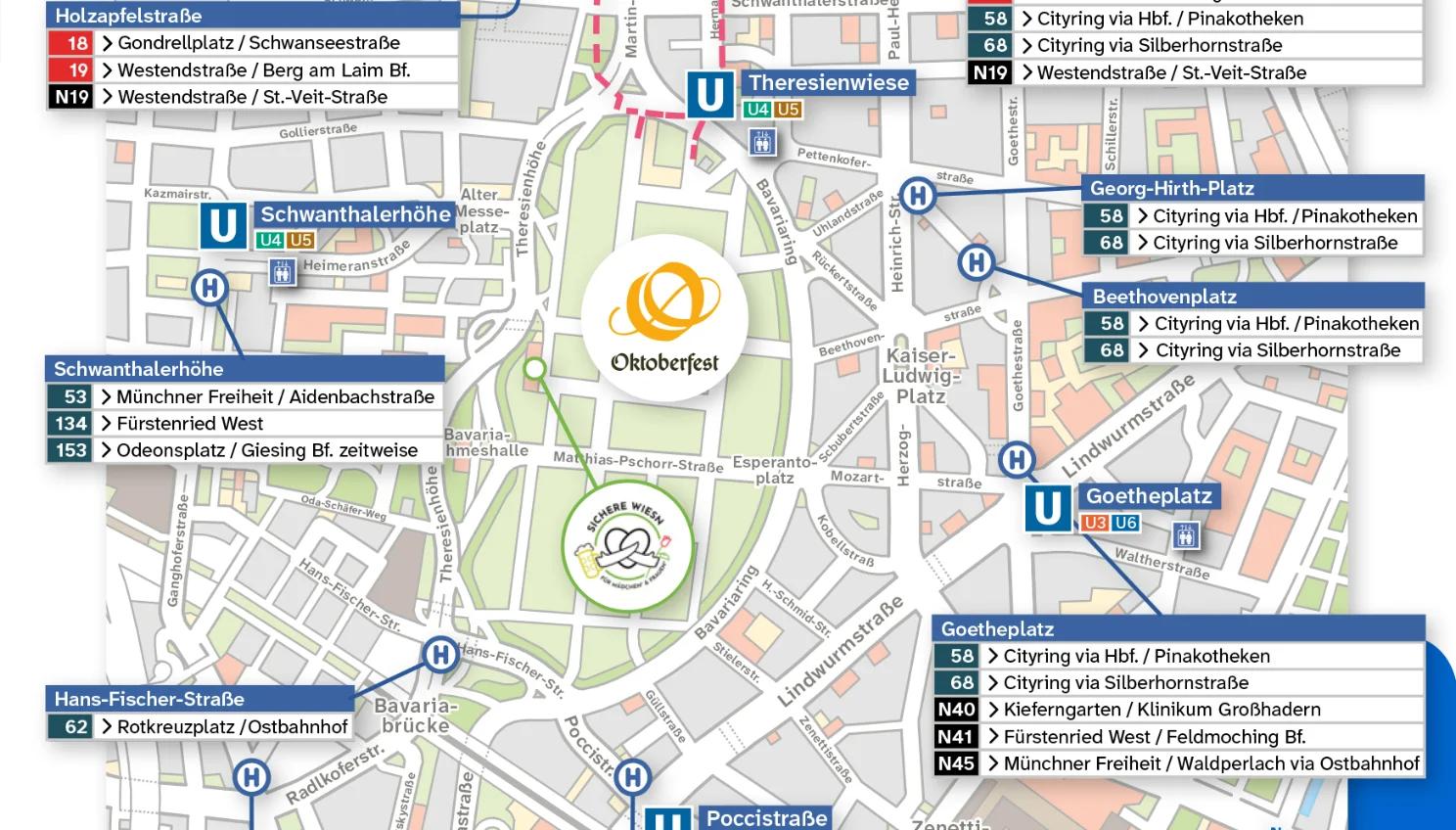Click the Georg-Hirth-Platz bus stop H marker

point(917,196)
